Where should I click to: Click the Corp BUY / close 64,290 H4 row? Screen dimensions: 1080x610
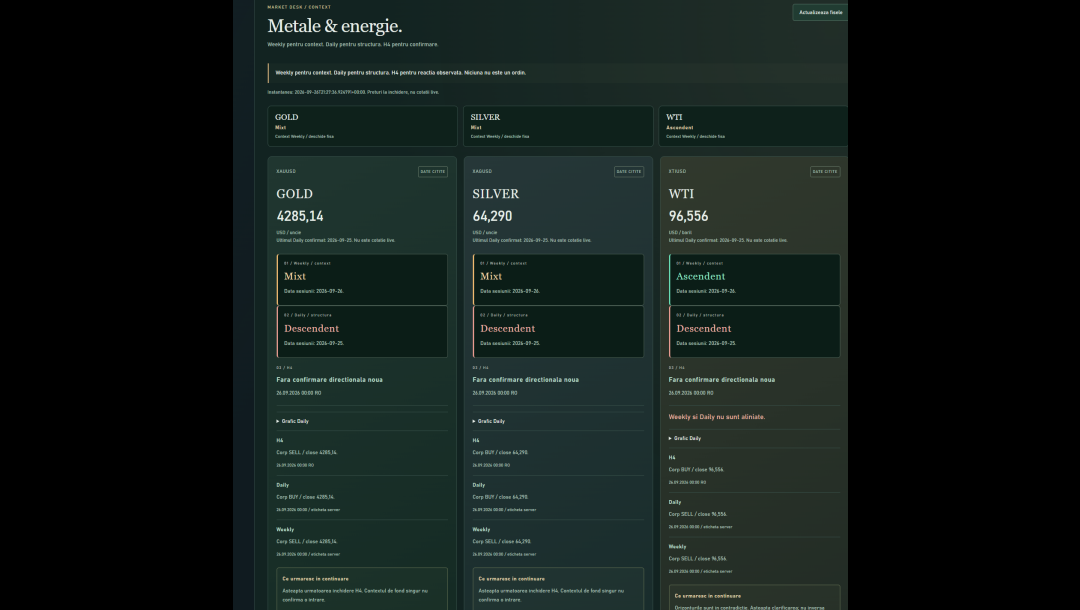501,452
